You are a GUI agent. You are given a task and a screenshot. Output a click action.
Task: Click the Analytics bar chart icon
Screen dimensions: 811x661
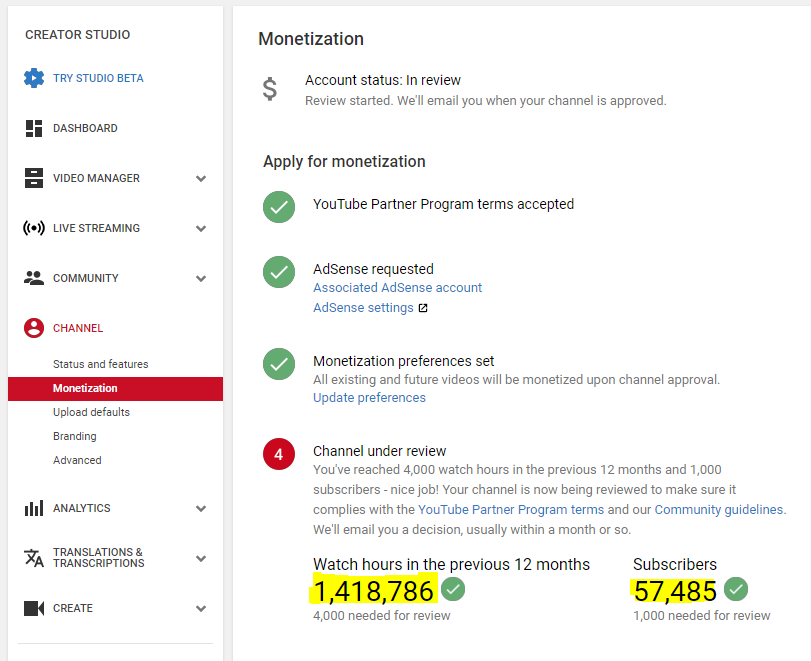tap(34, 508)
